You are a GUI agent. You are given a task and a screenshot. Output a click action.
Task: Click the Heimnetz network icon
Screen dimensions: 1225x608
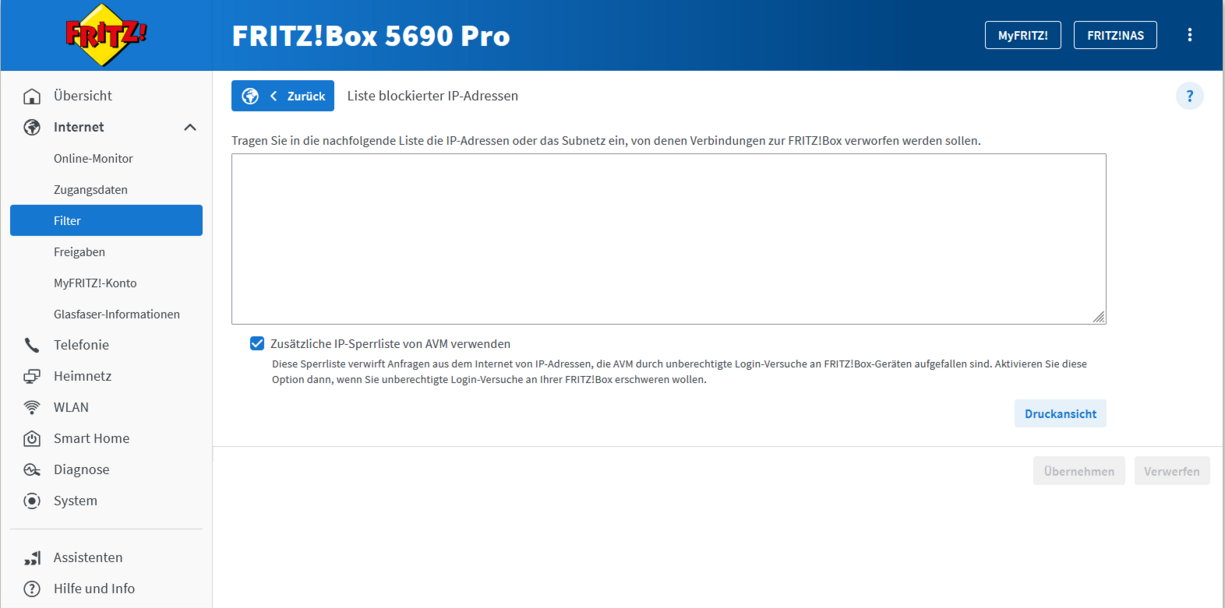tap(32, 376)
